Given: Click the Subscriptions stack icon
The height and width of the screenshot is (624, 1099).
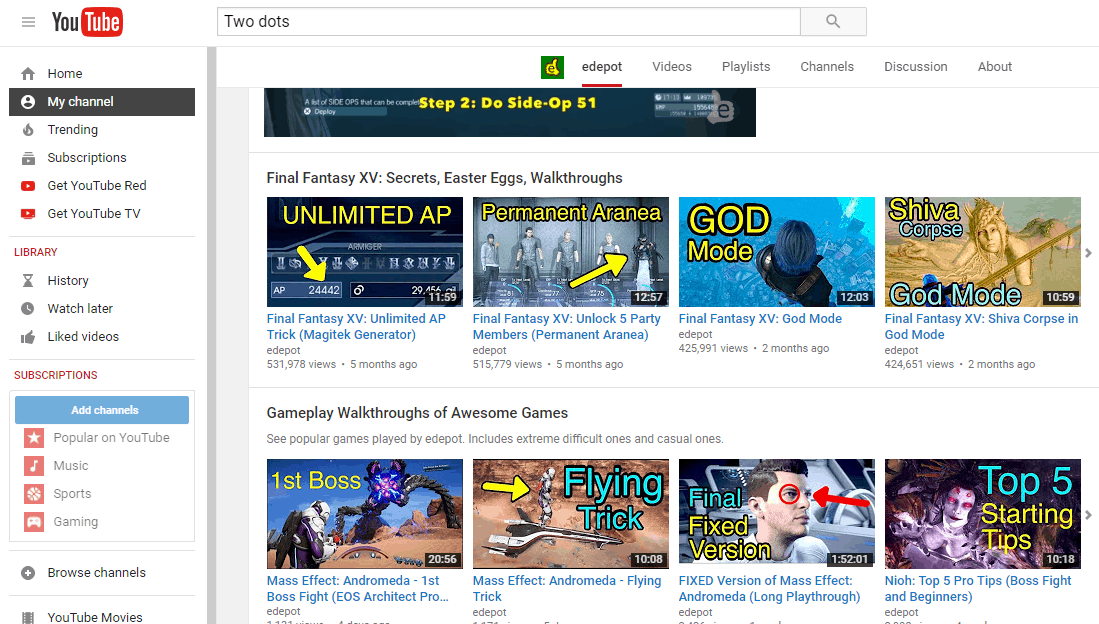Looking at the screenshot, I should click(28, 158).
